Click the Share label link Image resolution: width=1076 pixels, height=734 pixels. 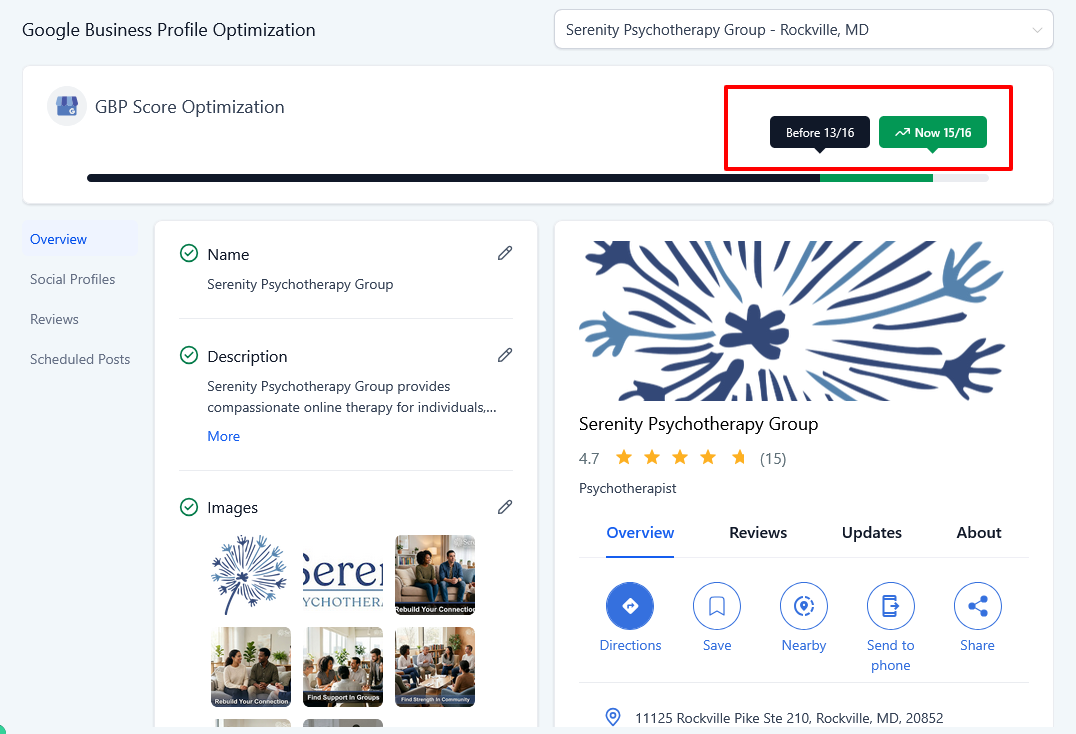pos(977,646)
